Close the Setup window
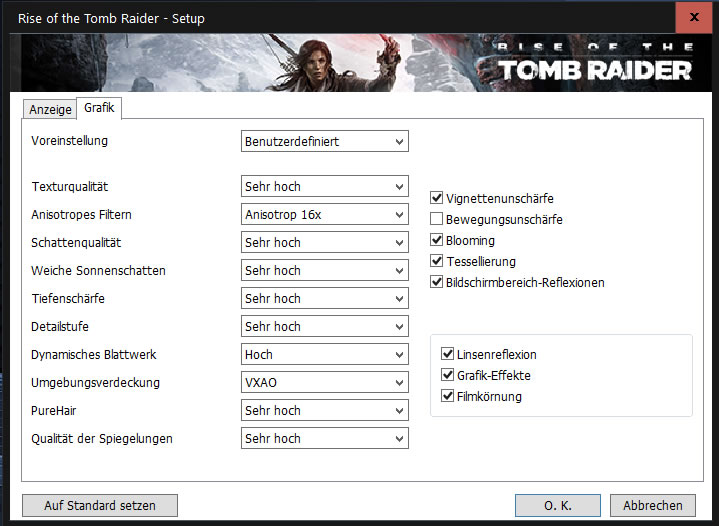 tap(694, 17)
